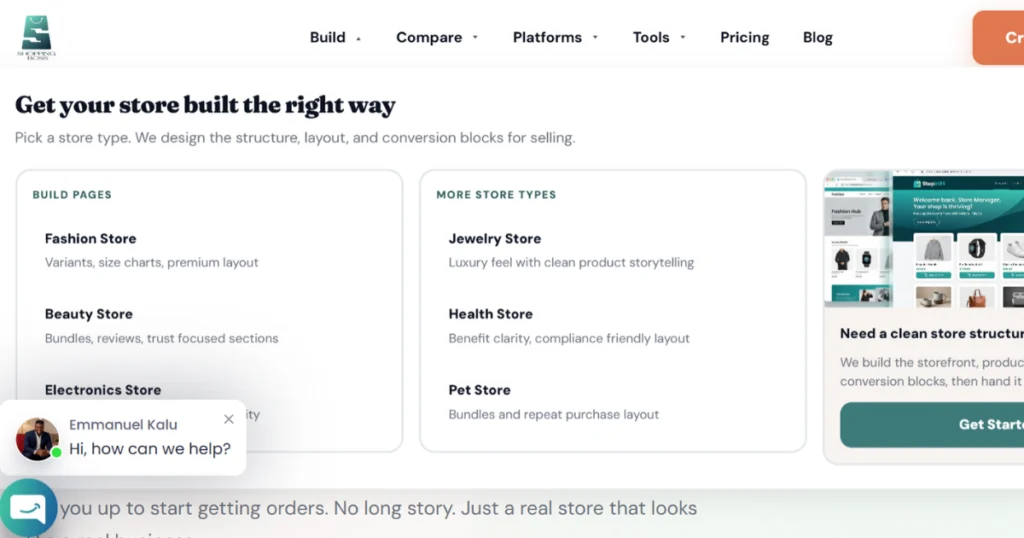Expand the Tools dropdown arrow
This screenshot has height=538, width=1024.
tap(682, 37)
